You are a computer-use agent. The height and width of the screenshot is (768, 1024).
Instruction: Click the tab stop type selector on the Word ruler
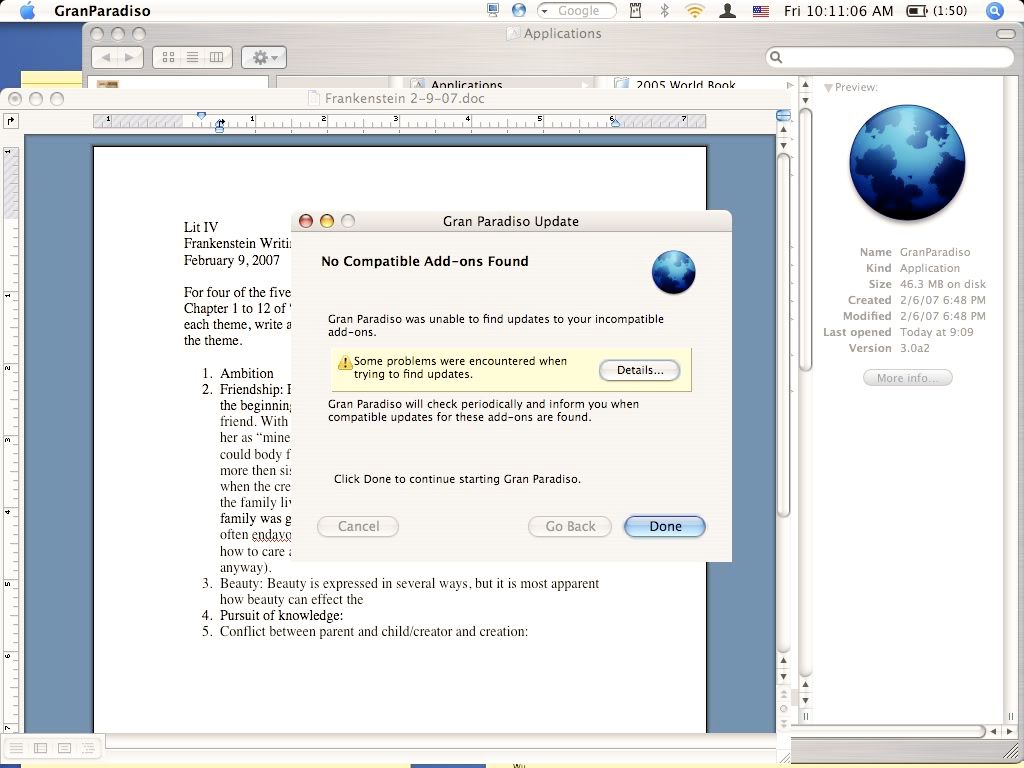point(10,121)
